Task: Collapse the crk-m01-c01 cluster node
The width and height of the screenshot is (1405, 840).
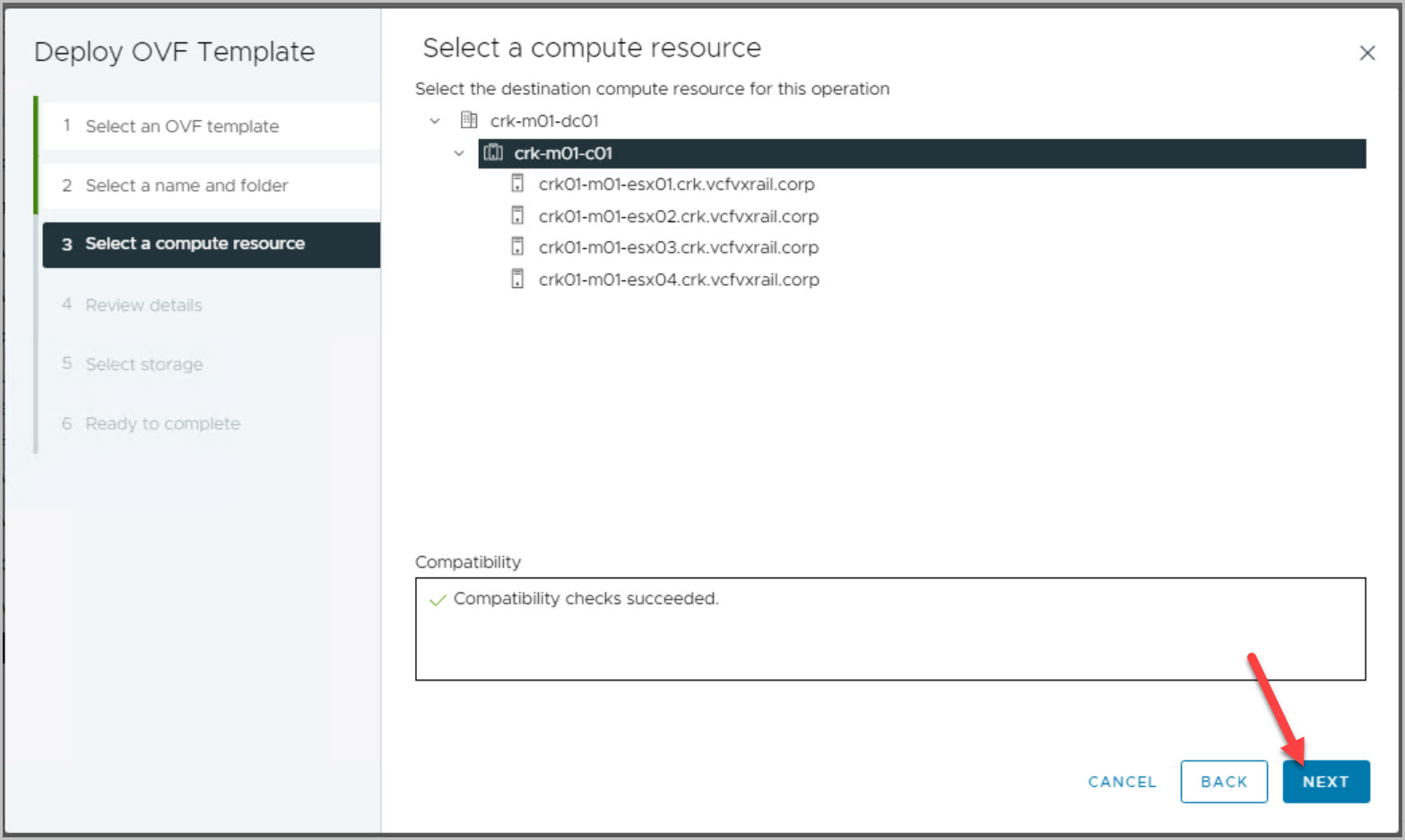Action: 459,153
